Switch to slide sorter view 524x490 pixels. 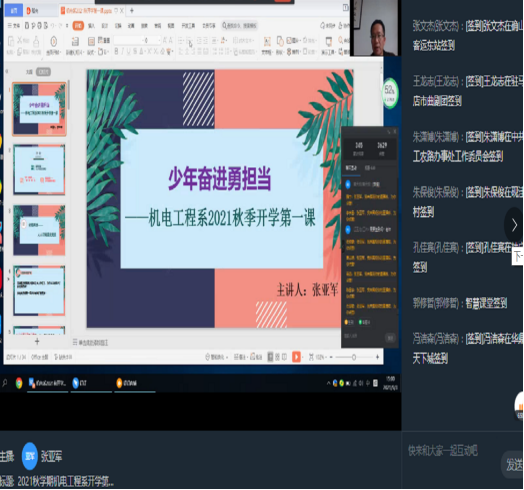coord(277,357)
